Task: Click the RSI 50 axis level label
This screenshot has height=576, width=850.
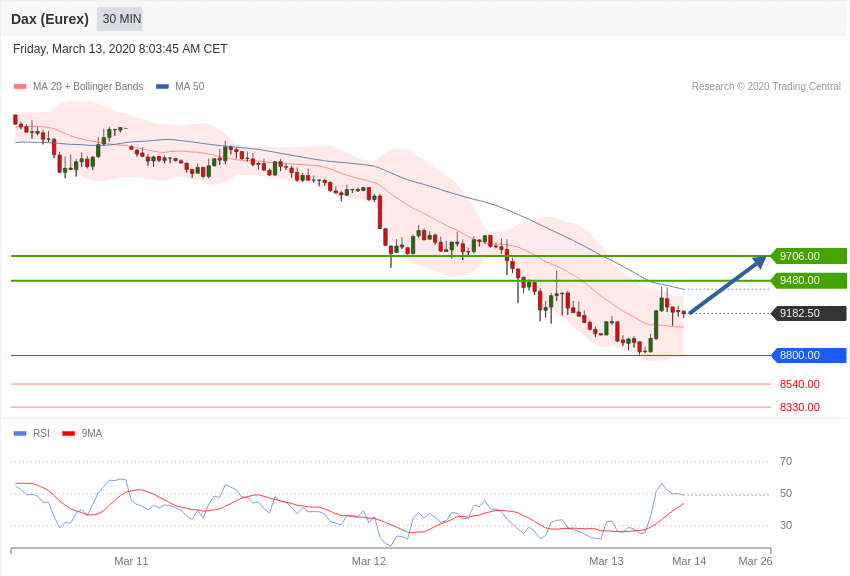Action: (786, 494)
